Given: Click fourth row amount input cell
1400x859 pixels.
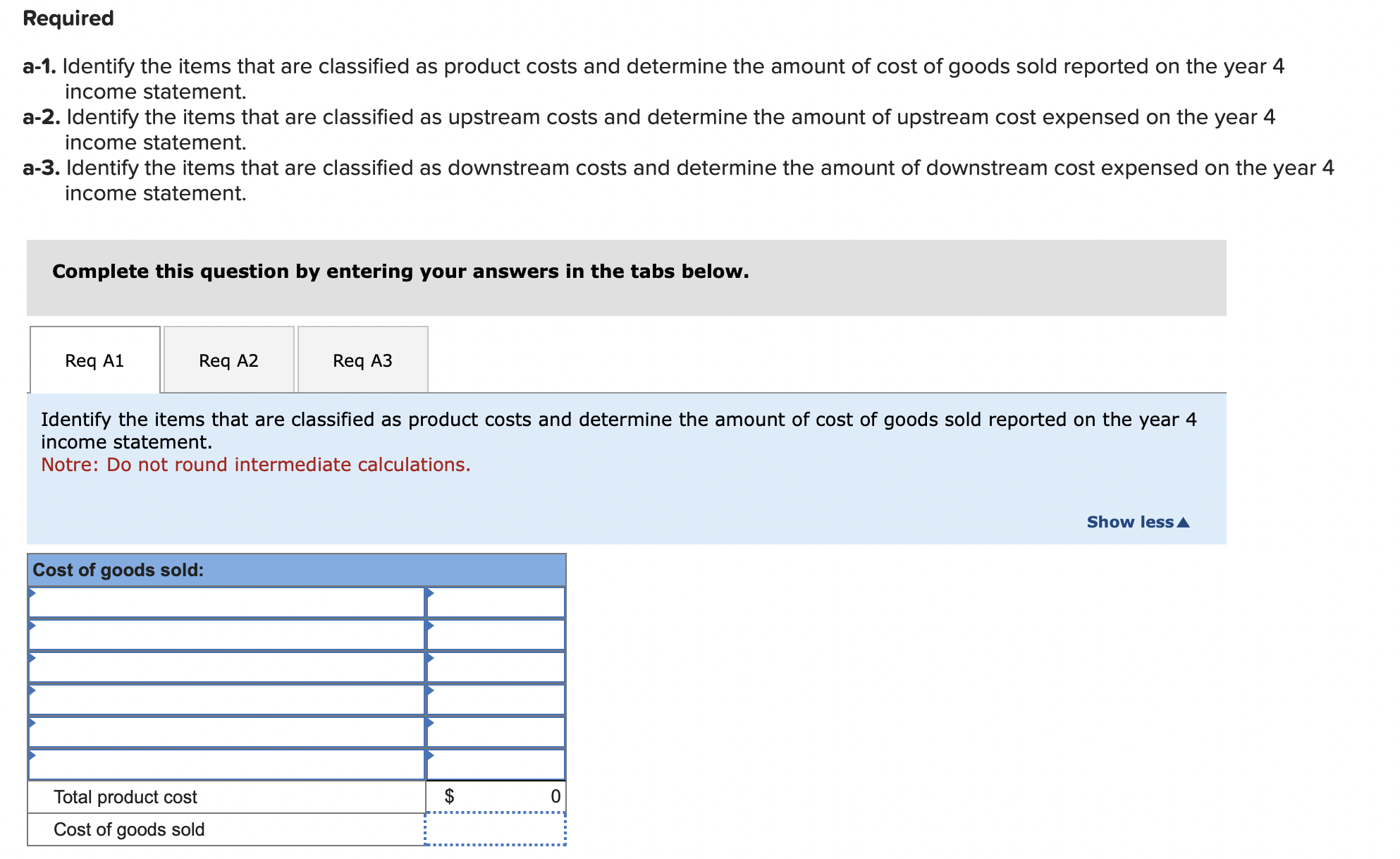Looking at the screenshot, I should [x=496, y=700].
